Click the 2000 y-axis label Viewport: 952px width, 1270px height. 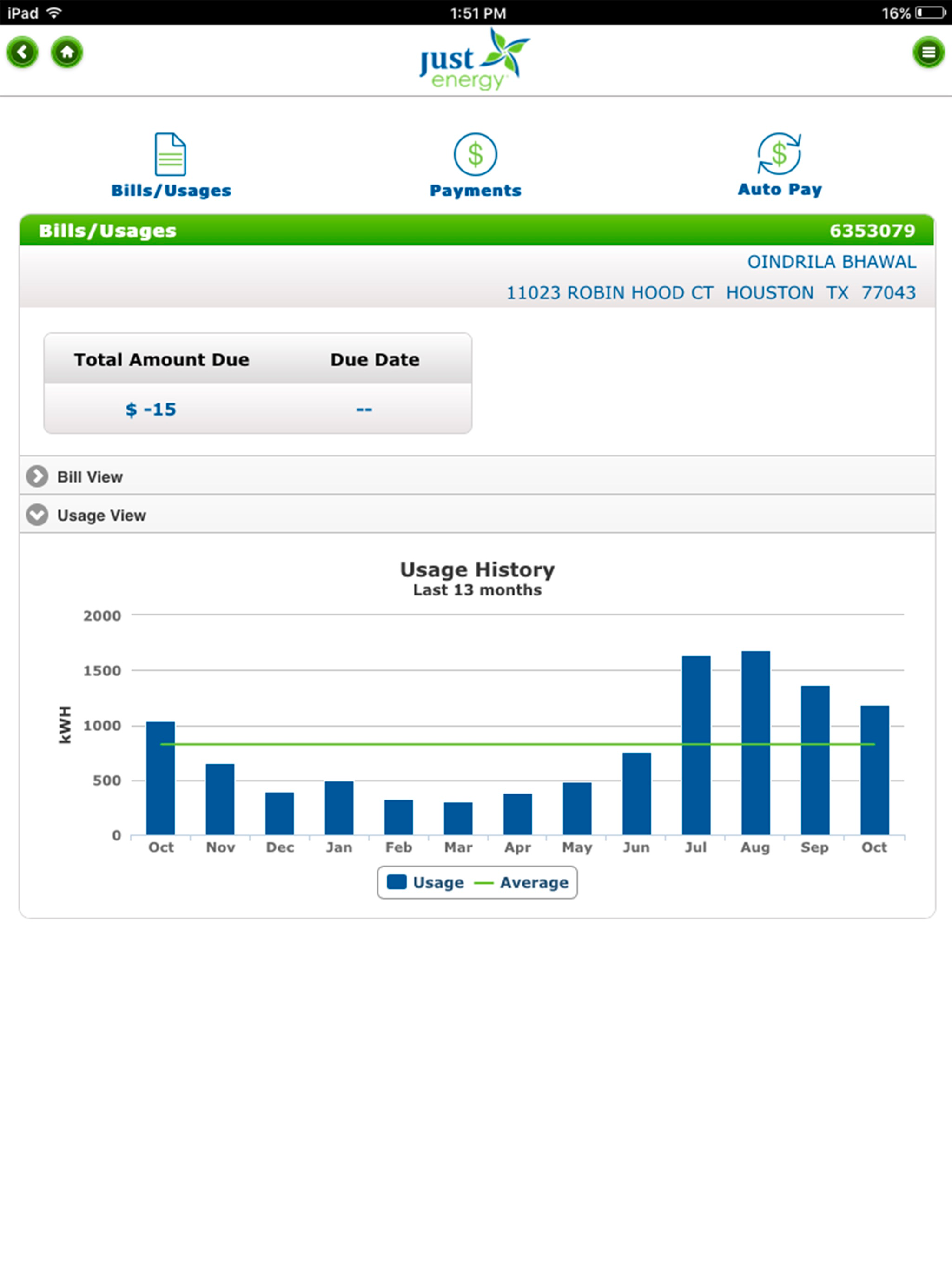(102, 616)
